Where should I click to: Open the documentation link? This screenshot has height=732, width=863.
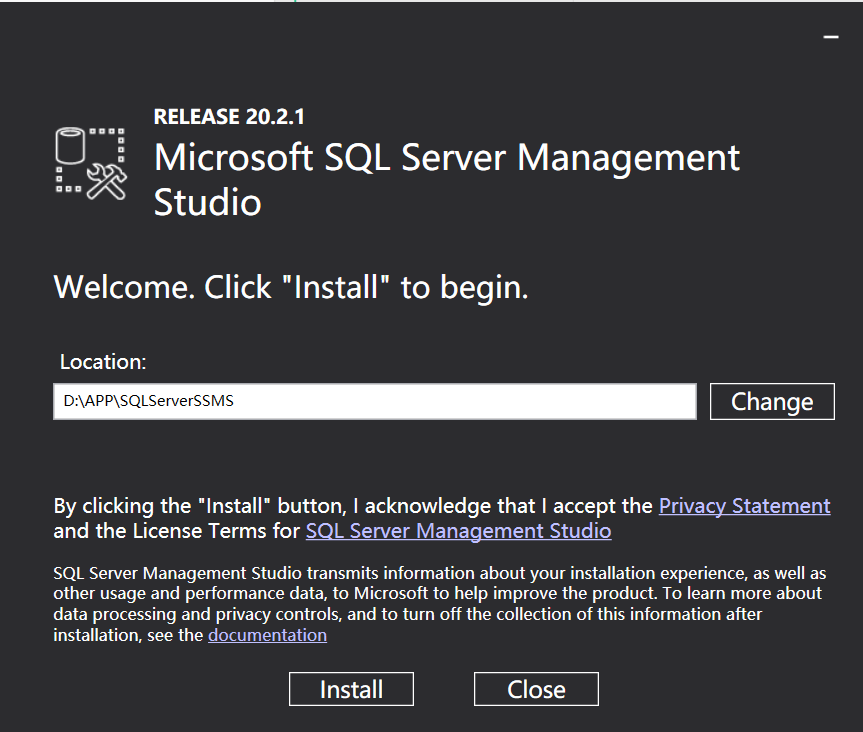pyautogui.click(x=267, y=635)
